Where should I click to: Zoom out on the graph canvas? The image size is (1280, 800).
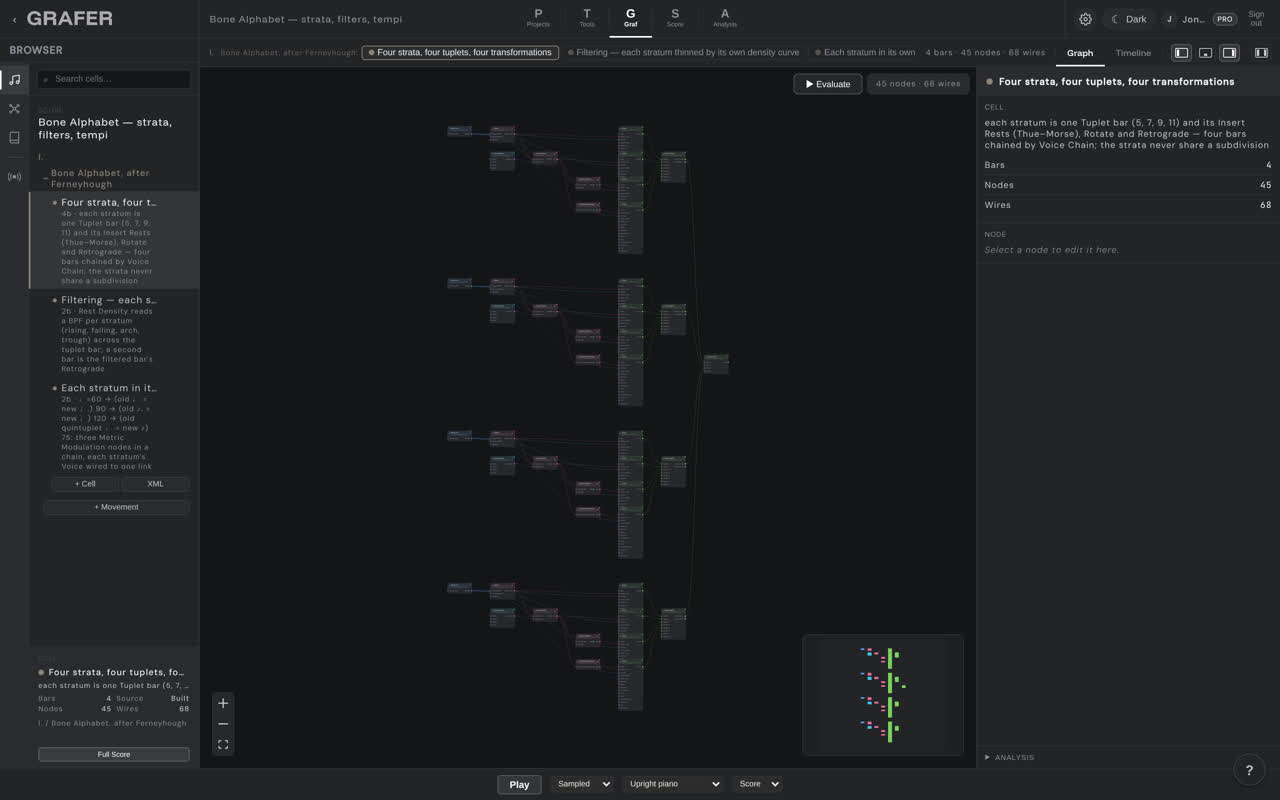(223, 724)
